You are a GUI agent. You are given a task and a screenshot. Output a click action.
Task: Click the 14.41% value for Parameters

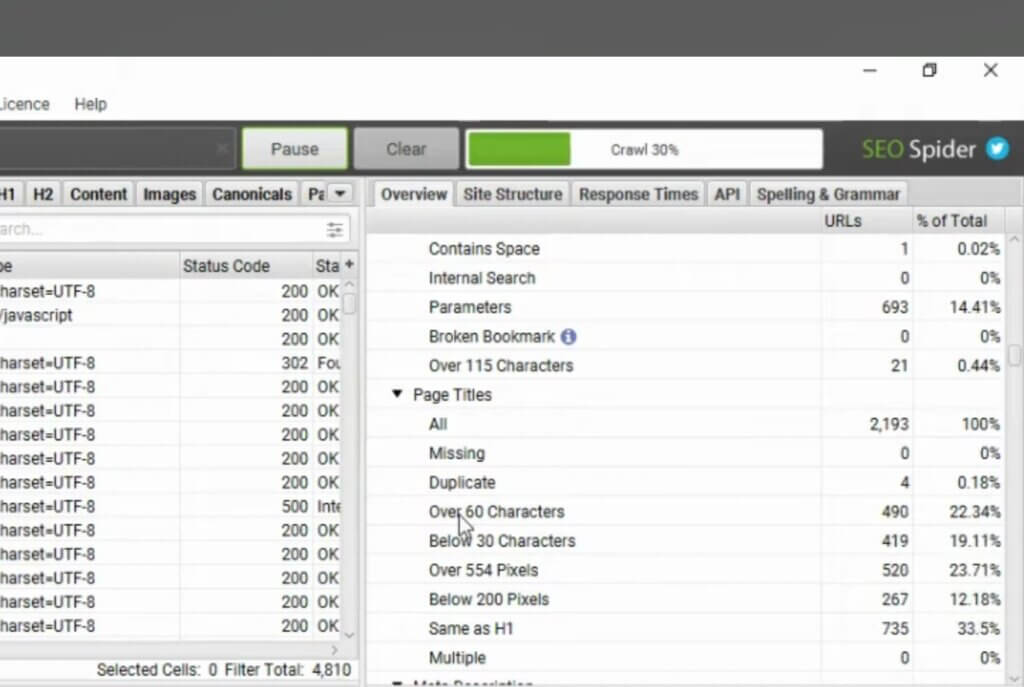pos(975,307)
